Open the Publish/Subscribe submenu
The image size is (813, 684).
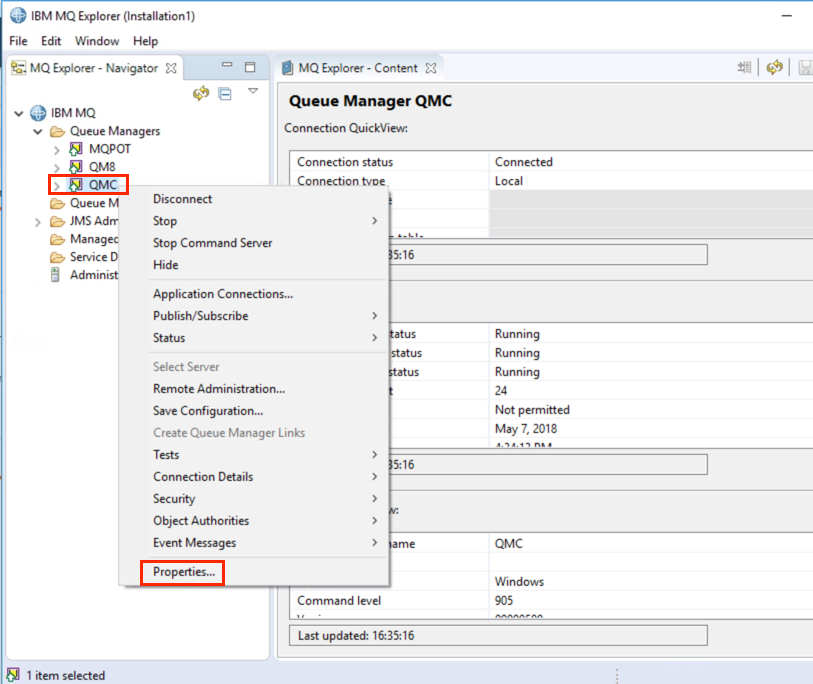[x=254, y=316]
